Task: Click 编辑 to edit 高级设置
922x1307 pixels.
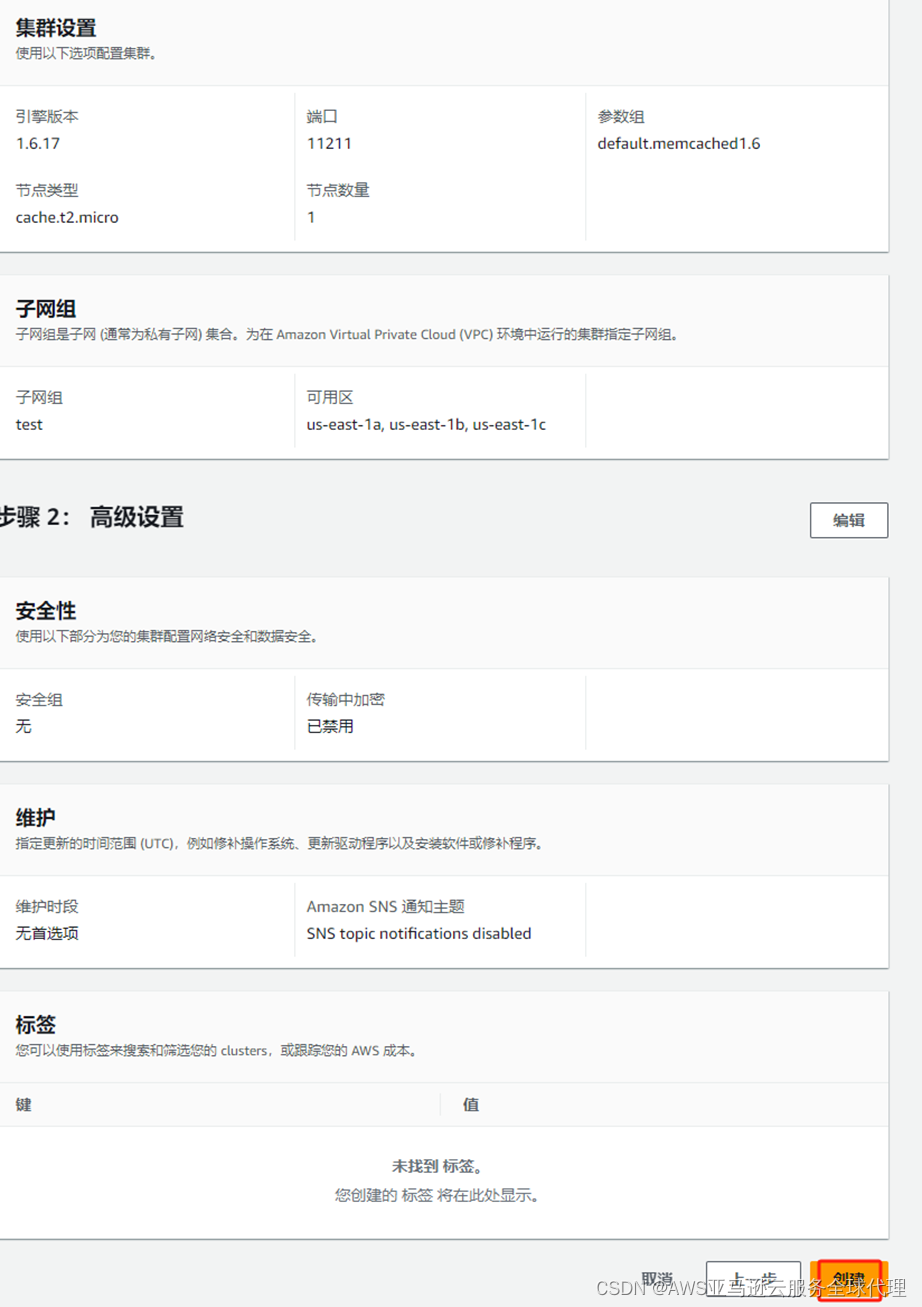Action: 848,520
